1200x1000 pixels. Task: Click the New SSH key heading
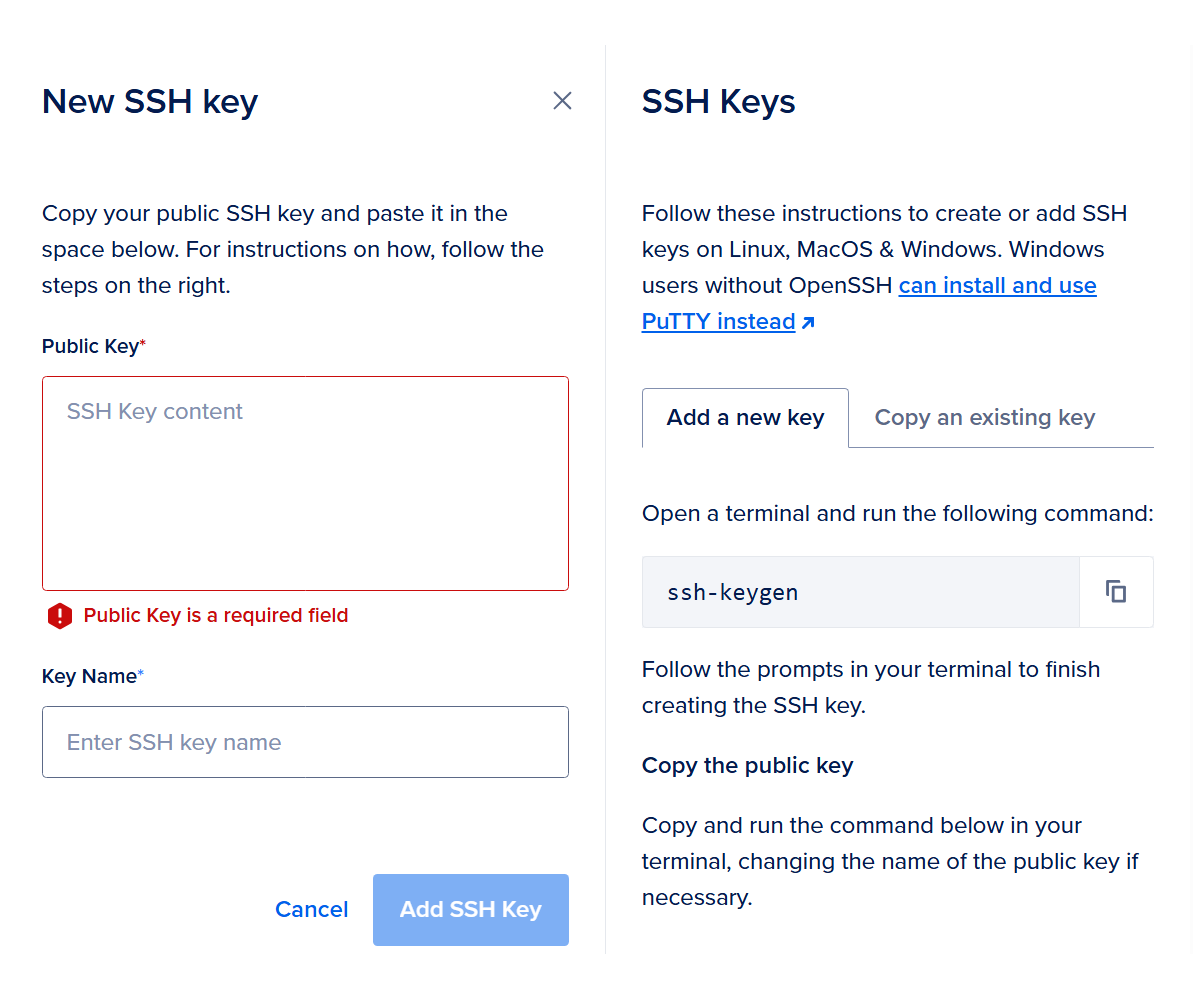click(150, 101)
